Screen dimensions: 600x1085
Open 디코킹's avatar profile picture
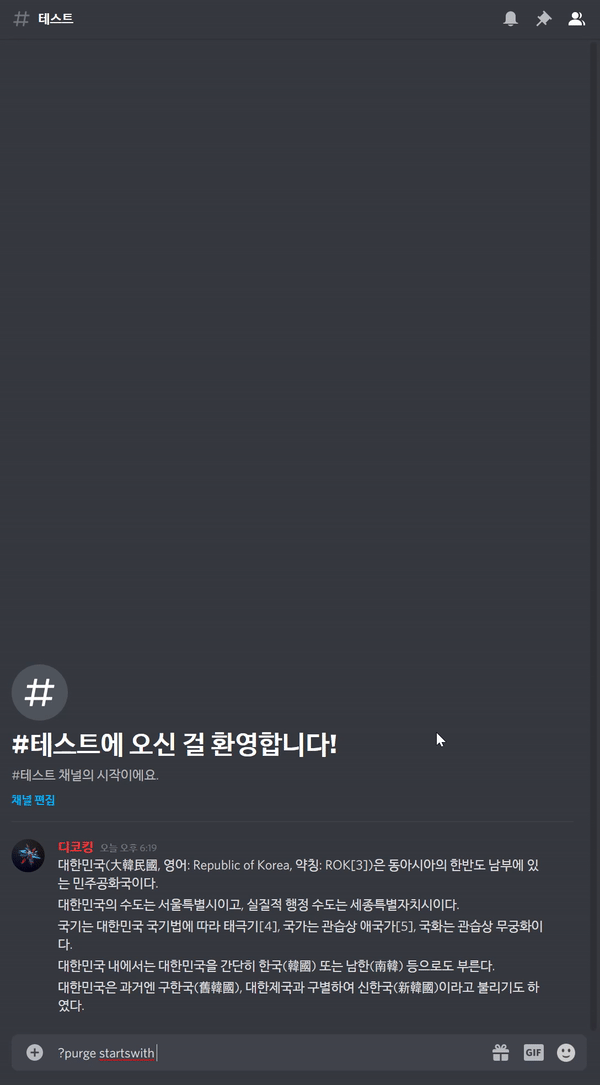coord(28,856)
